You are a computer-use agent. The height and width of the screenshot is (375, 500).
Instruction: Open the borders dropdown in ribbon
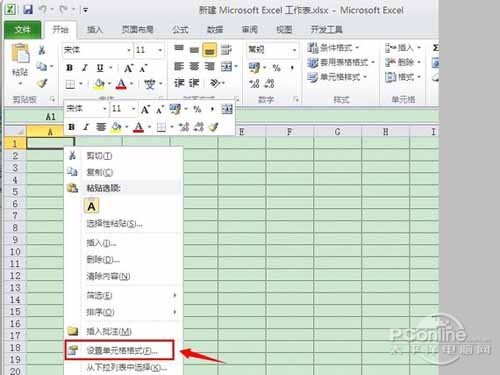point(81,84)
